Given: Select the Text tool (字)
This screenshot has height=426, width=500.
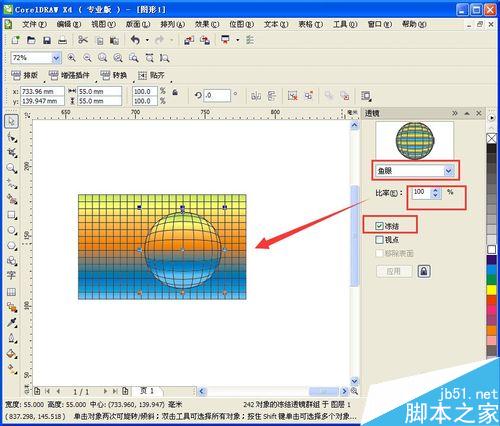Looking at the screenshot, I should [x=11, y=275].
